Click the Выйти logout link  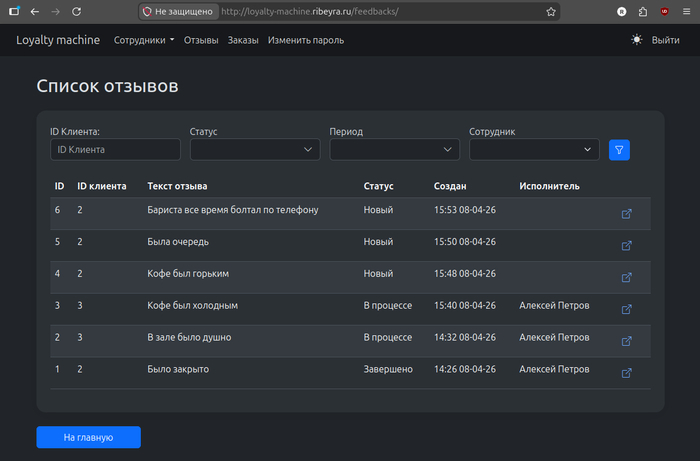coord(666,41)
